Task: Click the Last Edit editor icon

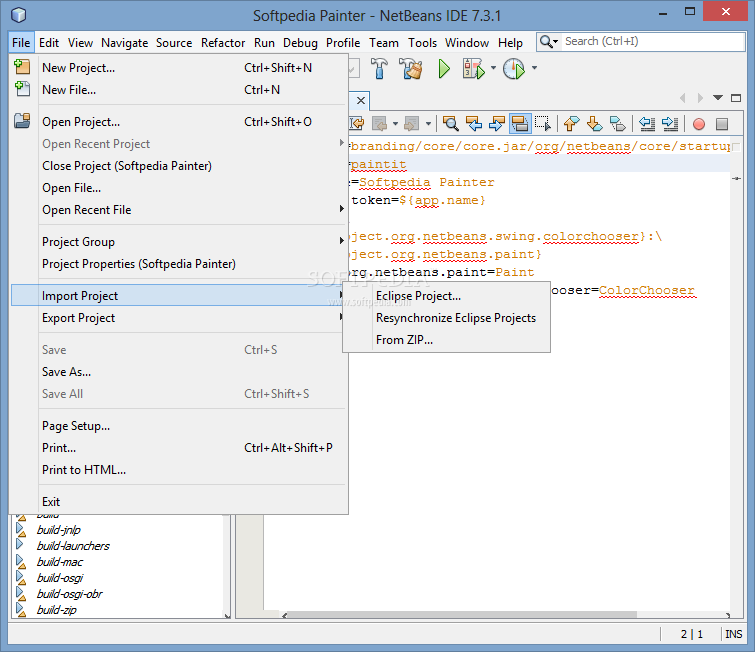Action: point(357,124)
